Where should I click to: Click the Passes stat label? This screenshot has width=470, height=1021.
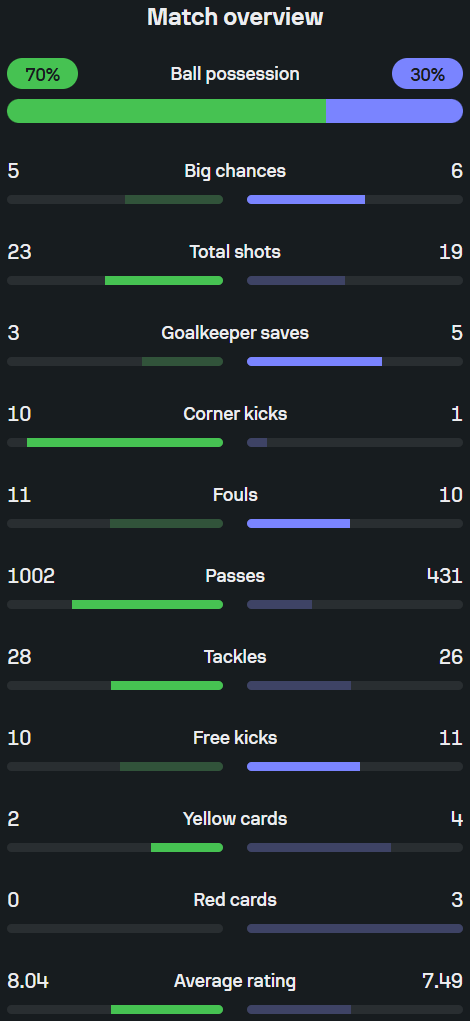[235, 576]
